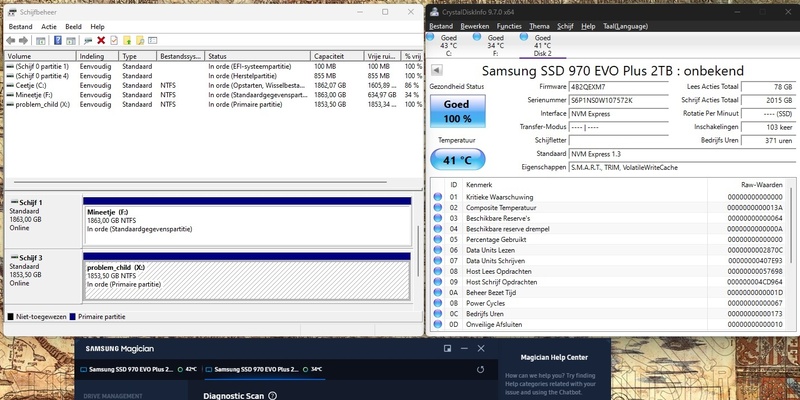
Task: Click the left arrow previous-disk button in CrystalDiskInfo
Action: coord(437,70)
